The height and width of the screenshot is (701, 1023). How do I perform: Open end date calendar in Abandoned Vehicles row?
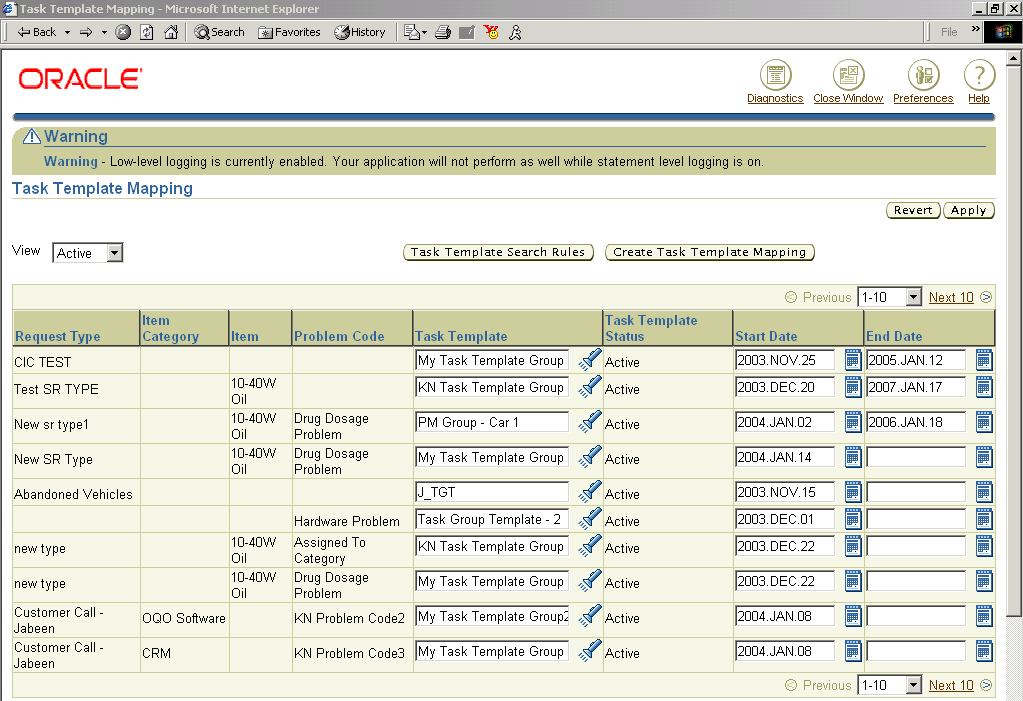[x=985, y=492]
